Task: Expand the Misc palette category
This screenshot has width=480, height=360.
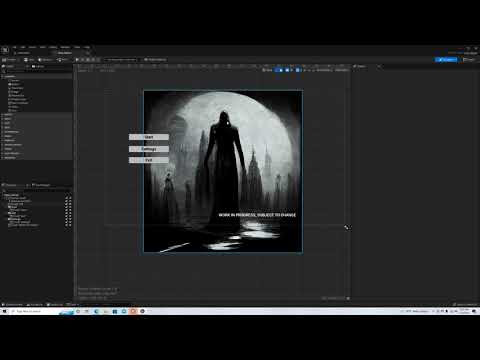Action: pyautogui.click(x=2, y=127)
